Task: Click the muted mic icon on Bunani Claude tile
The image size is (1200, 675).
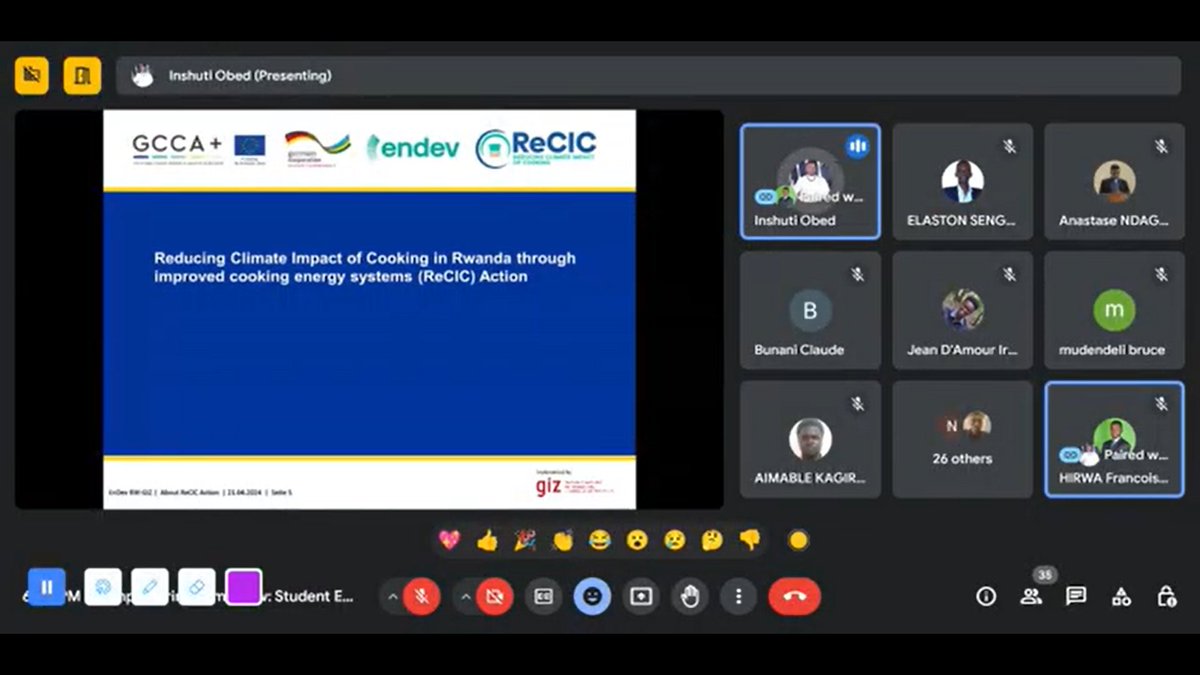Action: [857, 274]
